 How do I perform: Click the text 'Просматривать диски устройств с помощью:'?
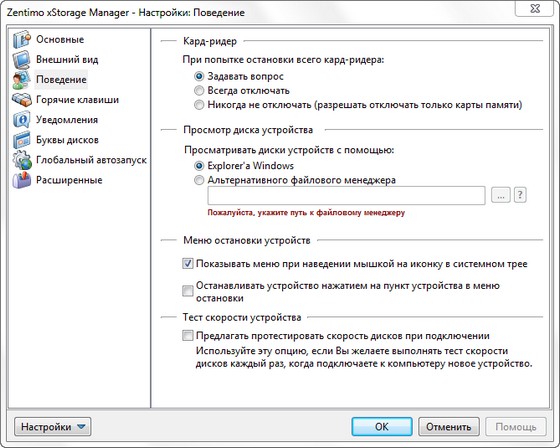289,150
